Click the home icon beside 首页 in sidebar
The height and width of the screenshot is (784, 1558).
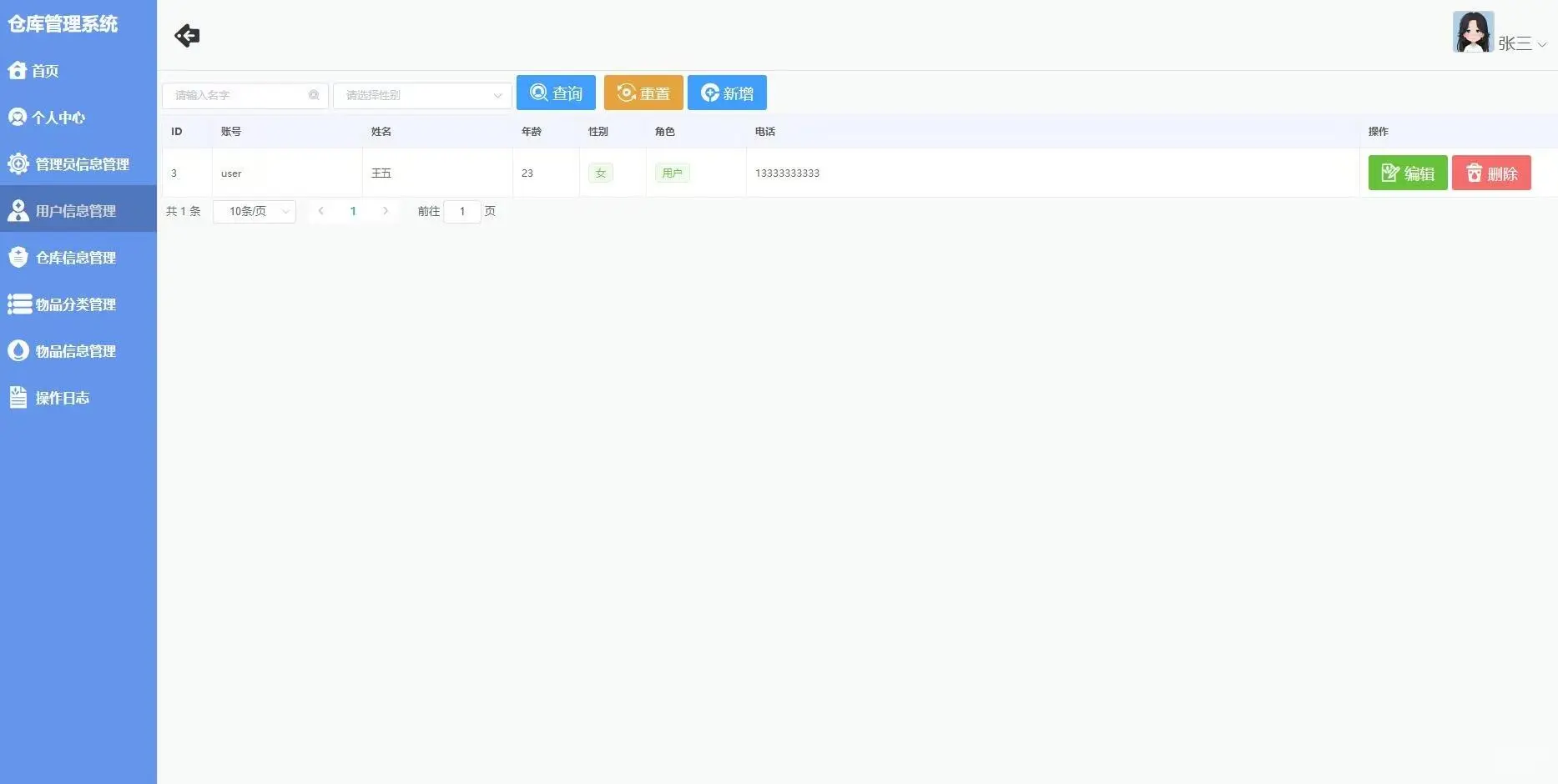[x=18, y=70]
